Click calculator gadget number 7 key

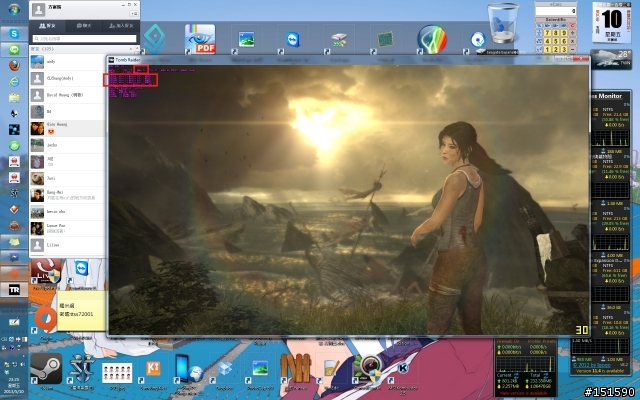coord(547,33)
